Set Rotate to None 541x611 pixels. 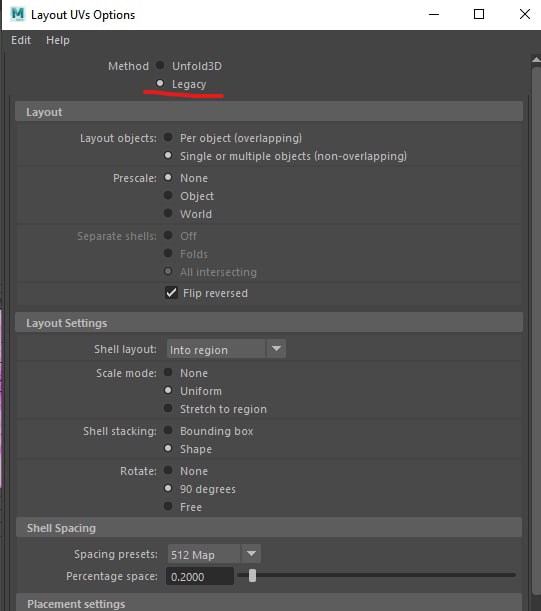(168, 470)
